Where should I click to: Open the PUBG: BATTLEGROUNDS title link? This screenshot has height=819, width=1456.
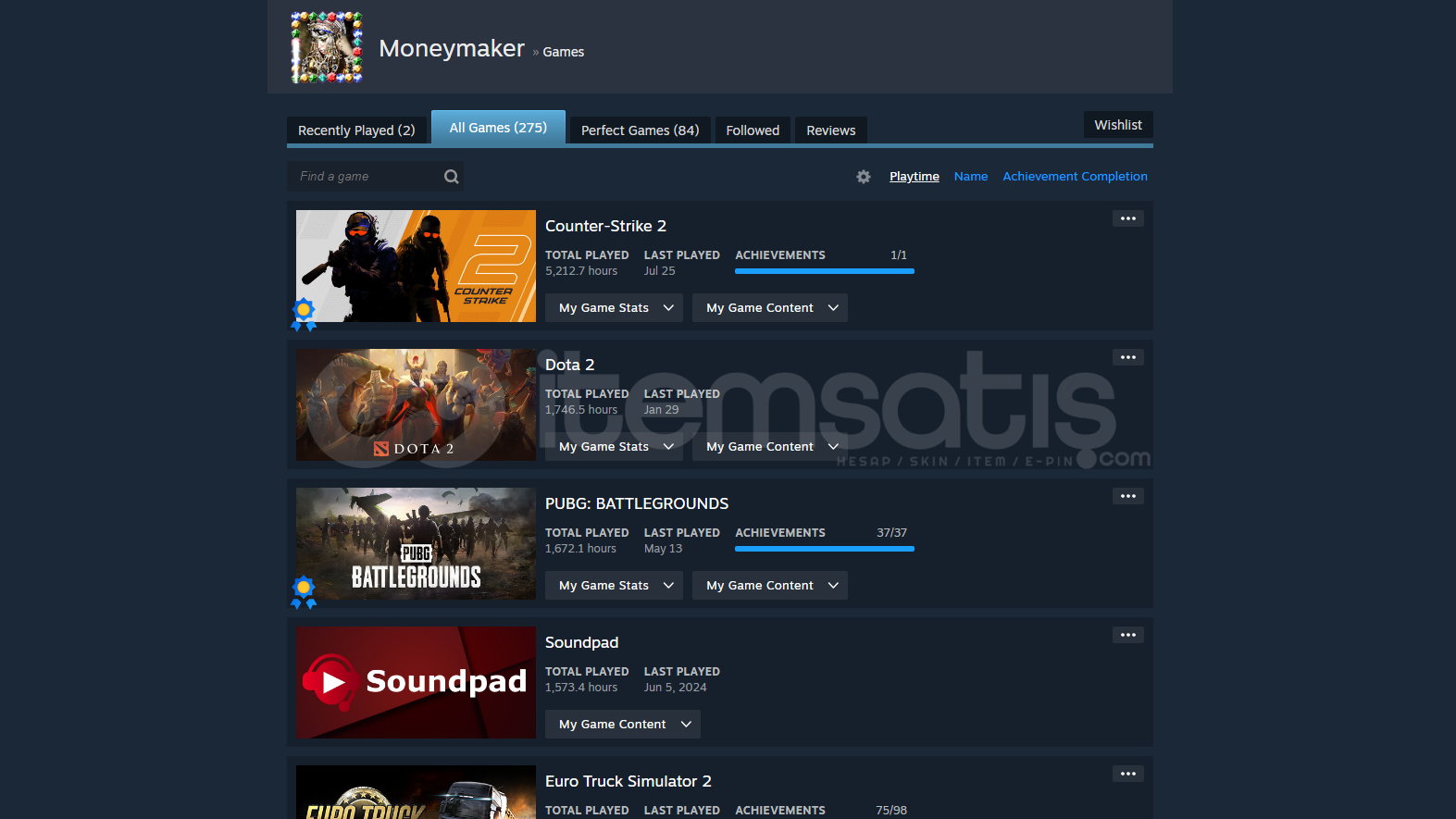[x=637, y=503]
